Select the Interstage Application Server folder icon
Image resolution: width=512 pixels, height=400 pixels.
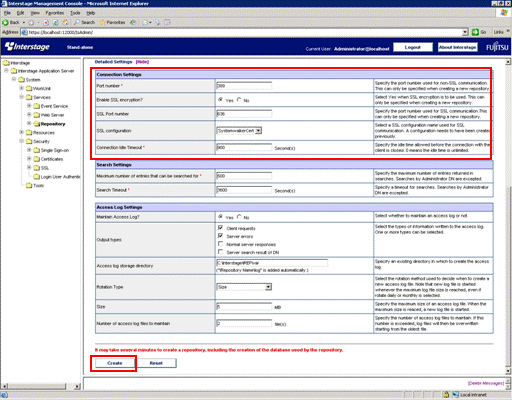pyautogui.click(x=14, y=71)
